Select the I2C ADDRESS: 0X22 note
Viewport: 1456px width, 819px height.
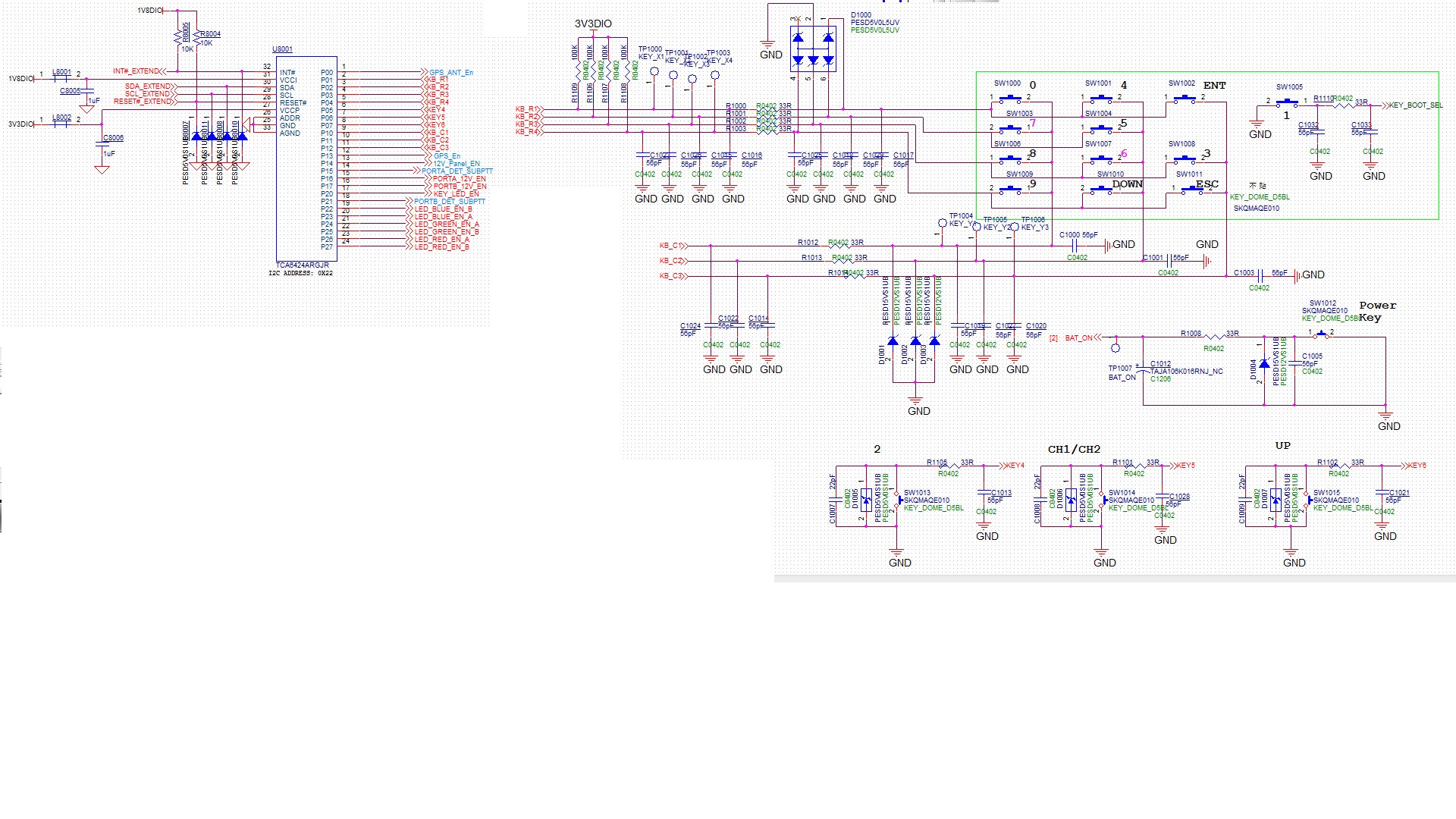[300, 273]
